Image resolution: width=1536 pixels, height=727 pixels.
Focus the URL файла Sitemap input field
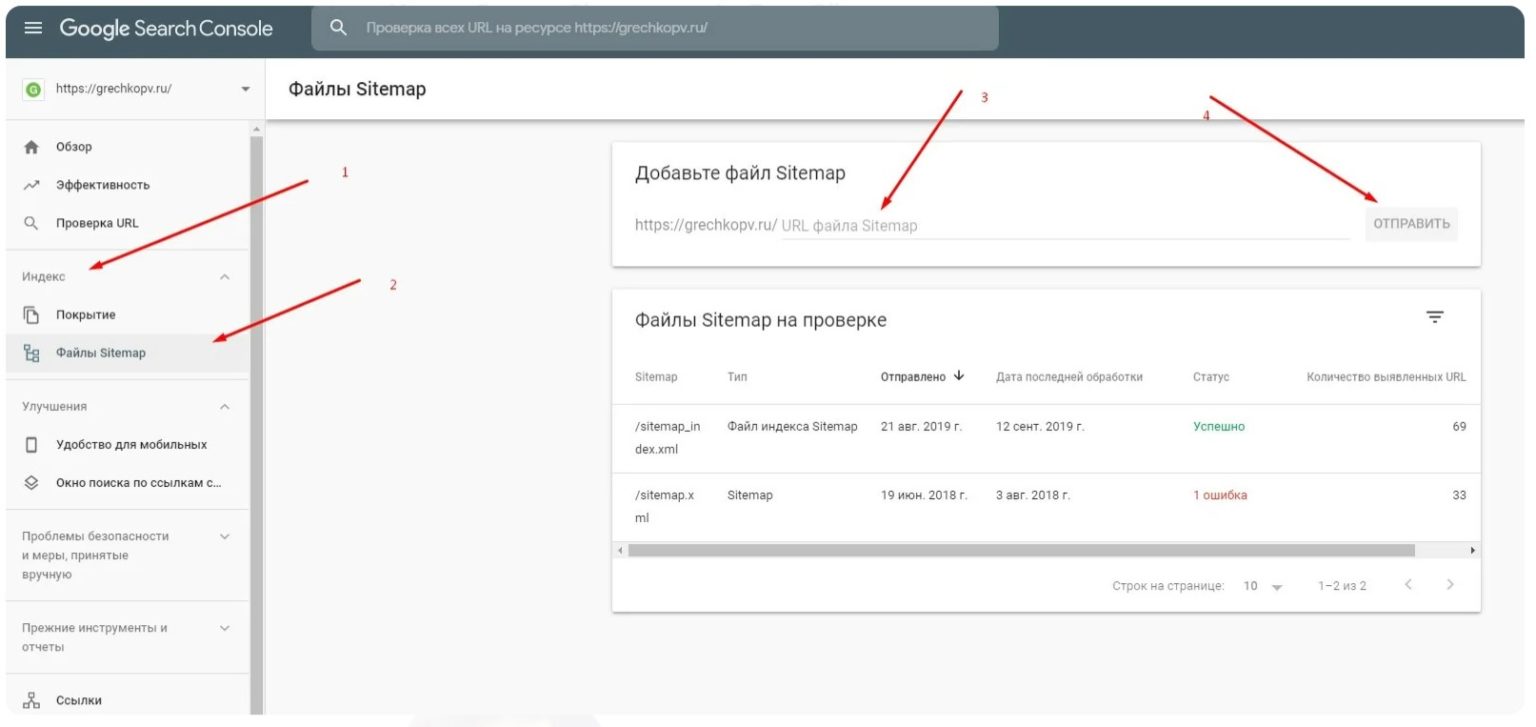[1065, 226]
